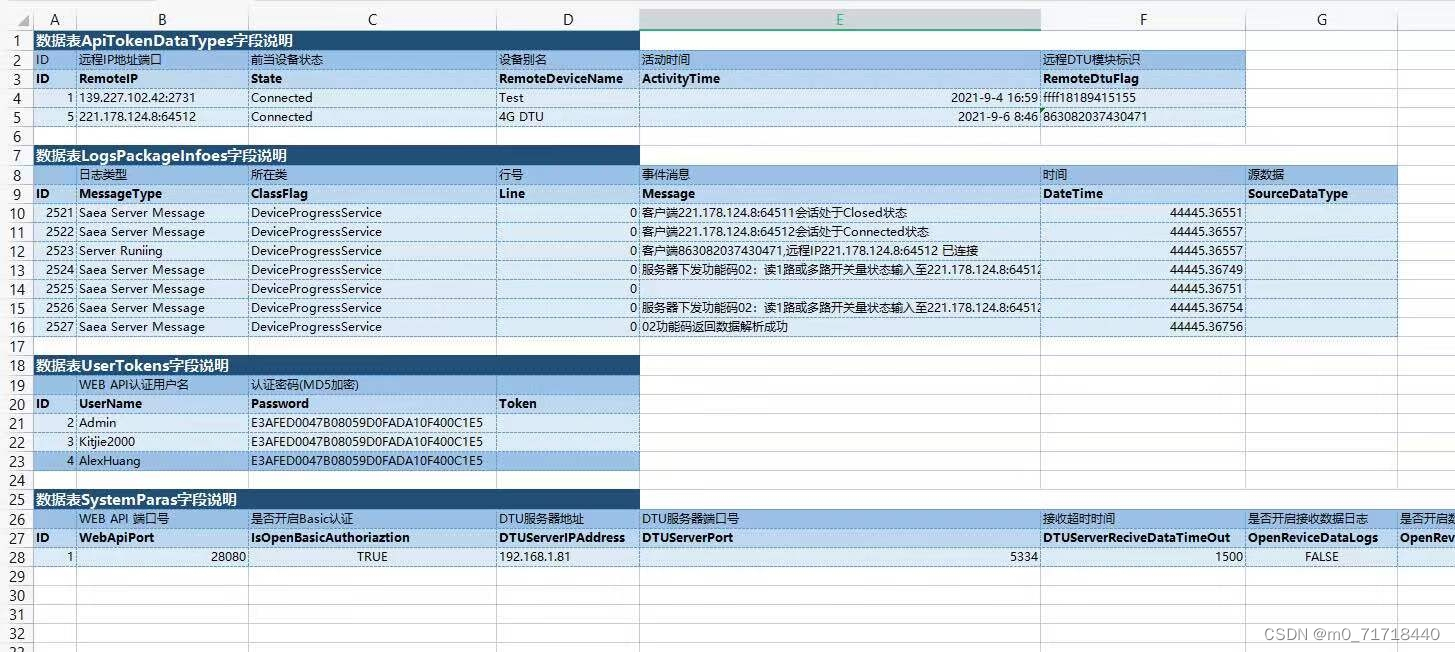The image size is (1455, 652).
Task: Select the Line header cell
Action: point(568,194)
